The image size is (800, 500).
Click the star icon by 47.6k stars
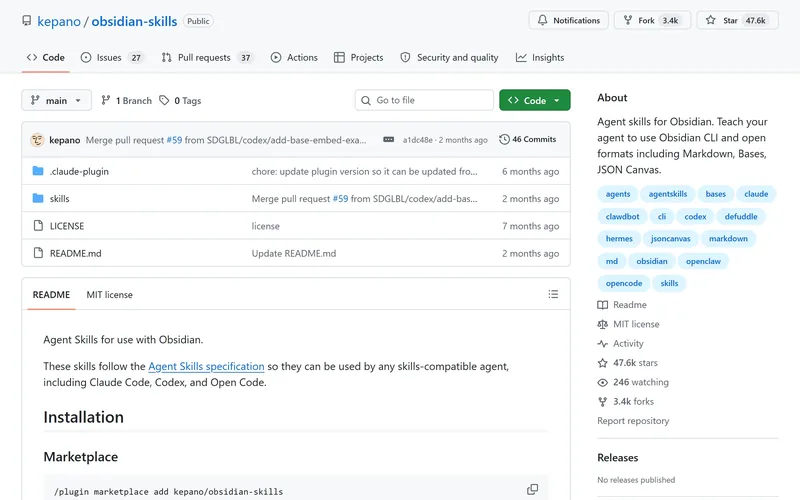(603, 363)
